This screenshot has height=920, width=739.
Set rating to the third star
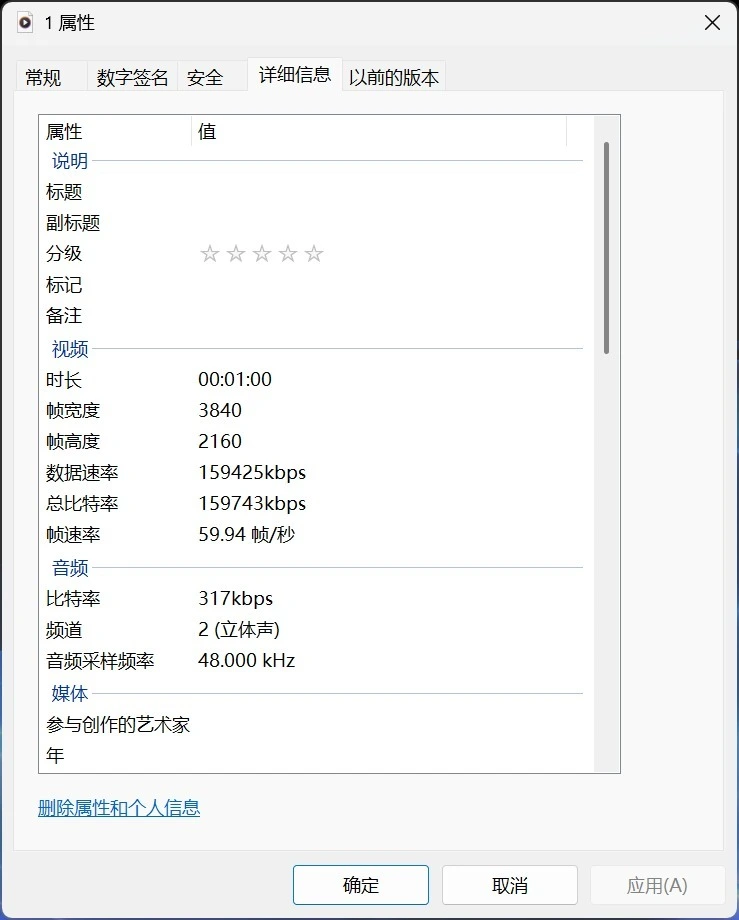[262, 254]
